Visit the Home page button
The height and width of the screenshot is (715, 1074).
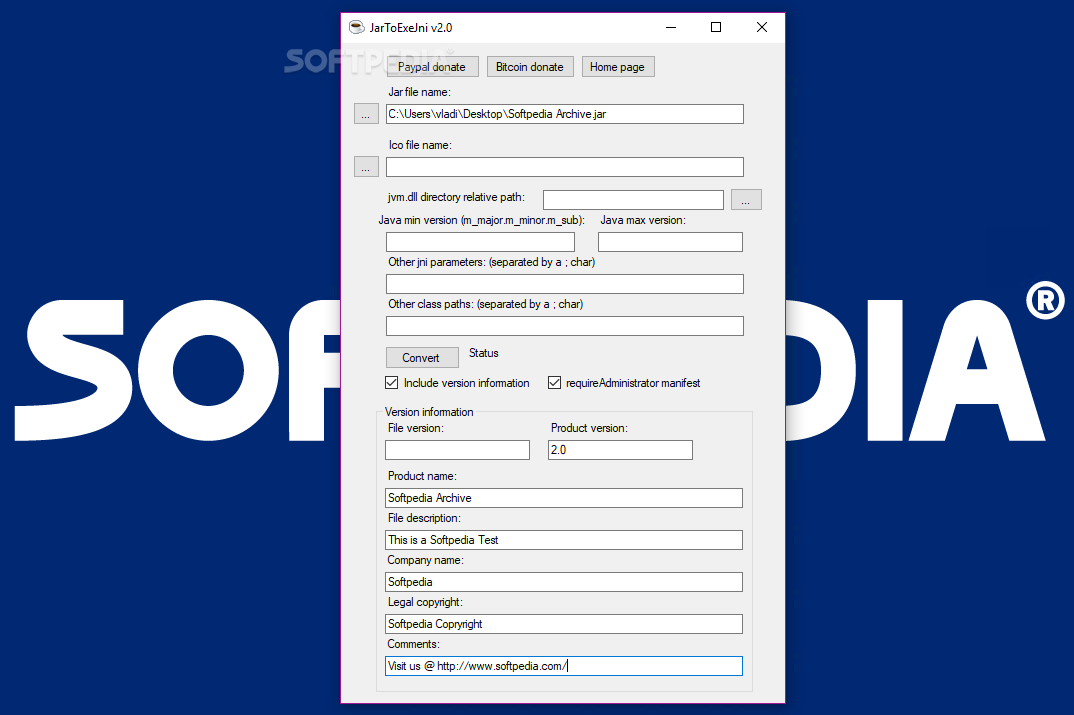click(x=617, y=66)
